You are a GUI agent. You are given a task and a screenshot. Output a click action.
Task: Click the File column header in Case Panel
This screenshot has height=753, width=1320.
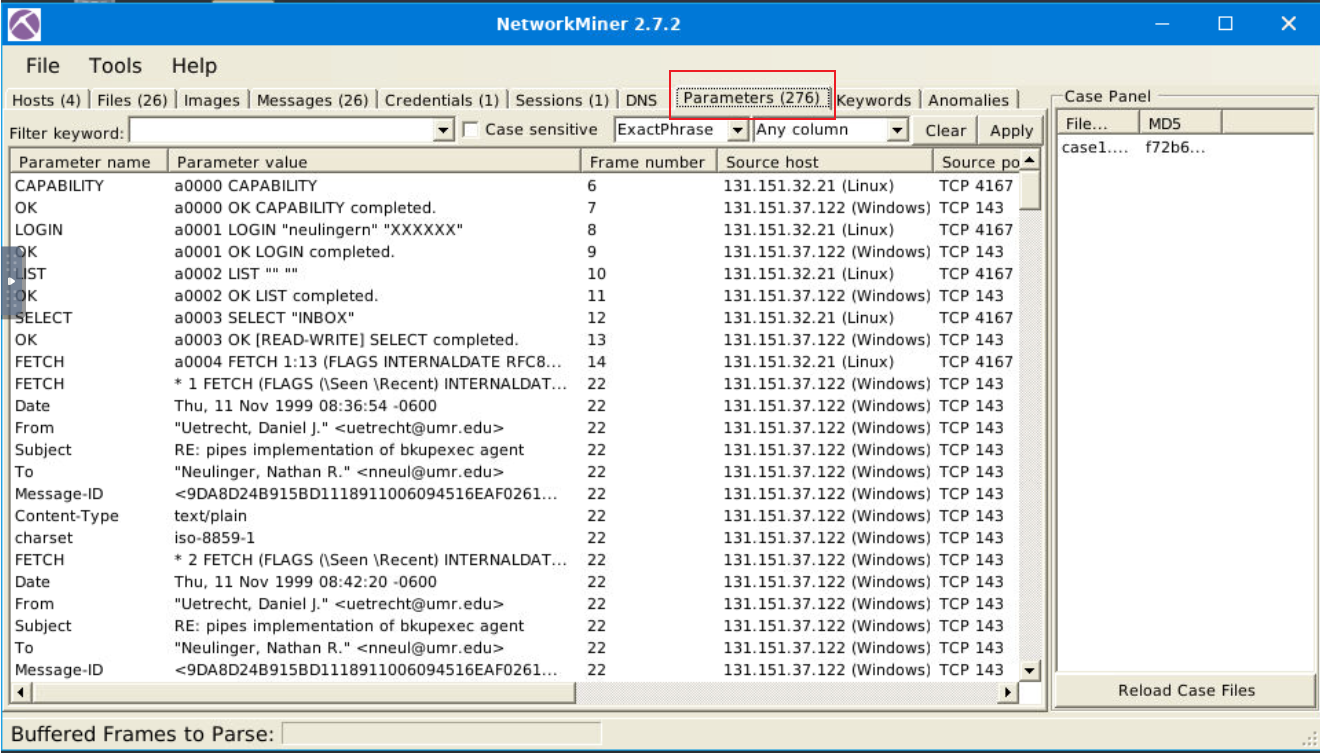[1097, 123]
